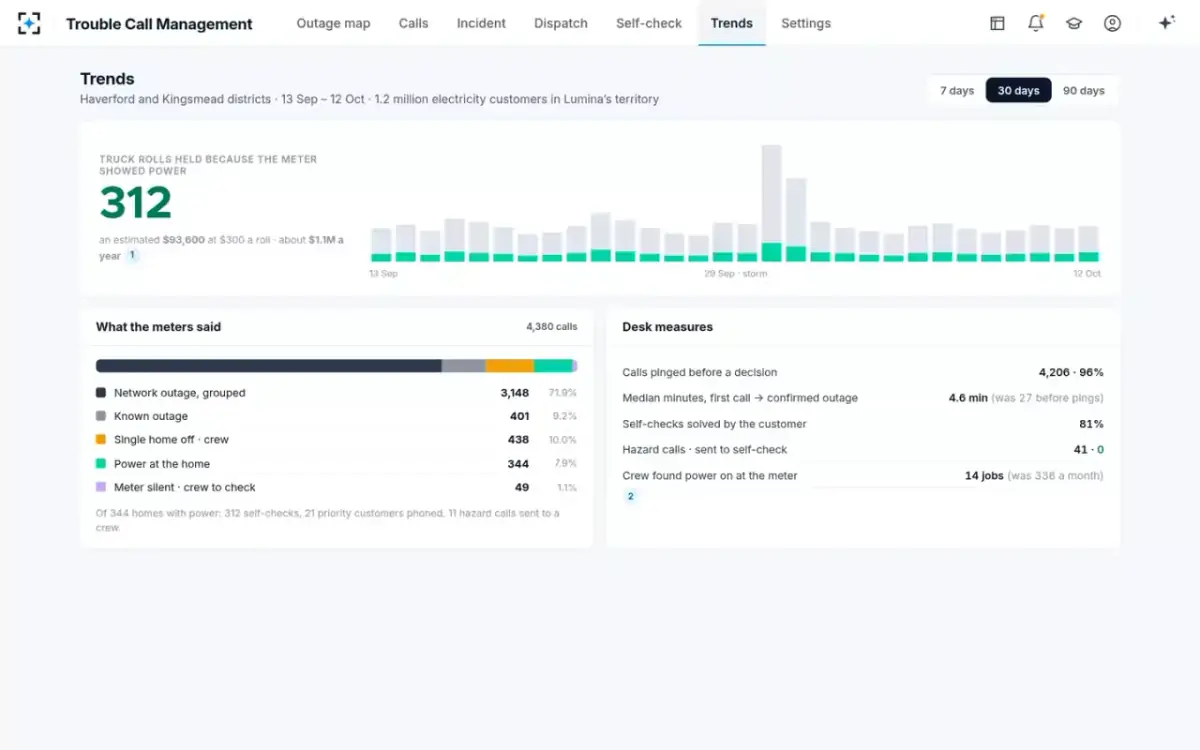Open the graduation cap training icon
This screenshot has height=750, width=1200.
tap(1074, 23)
